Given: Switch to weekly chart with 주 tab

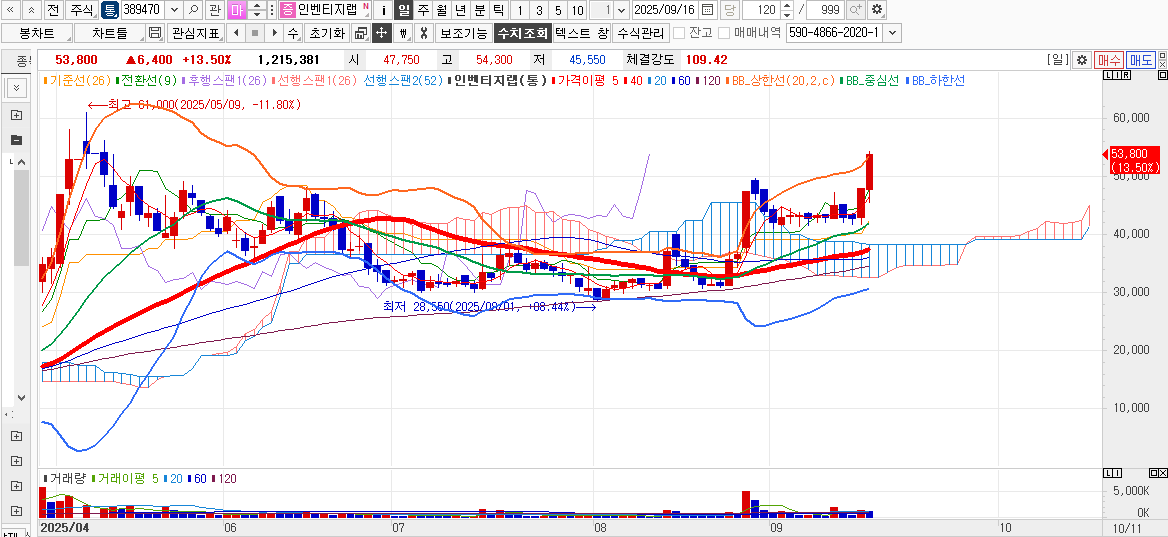Looking at the screenshot, I should coord(423,10).
